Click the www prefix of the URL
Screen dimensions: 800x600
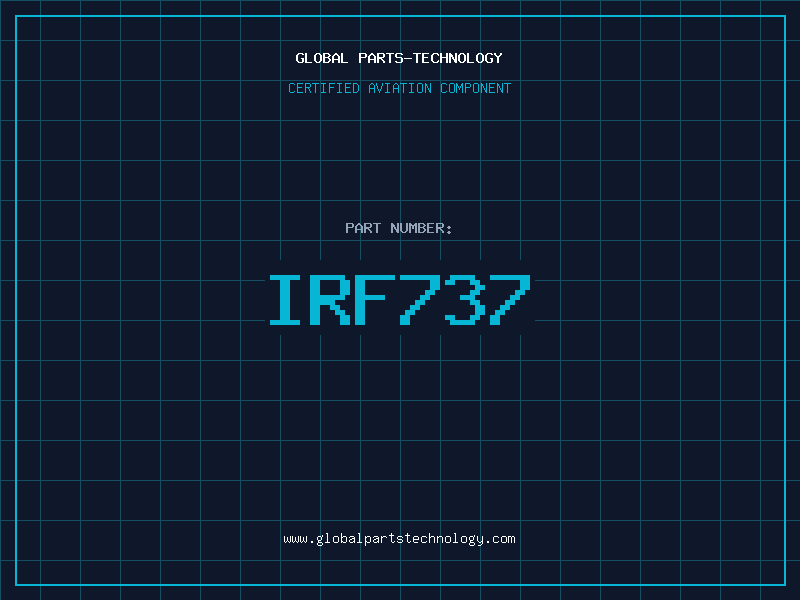pos(295,539)
